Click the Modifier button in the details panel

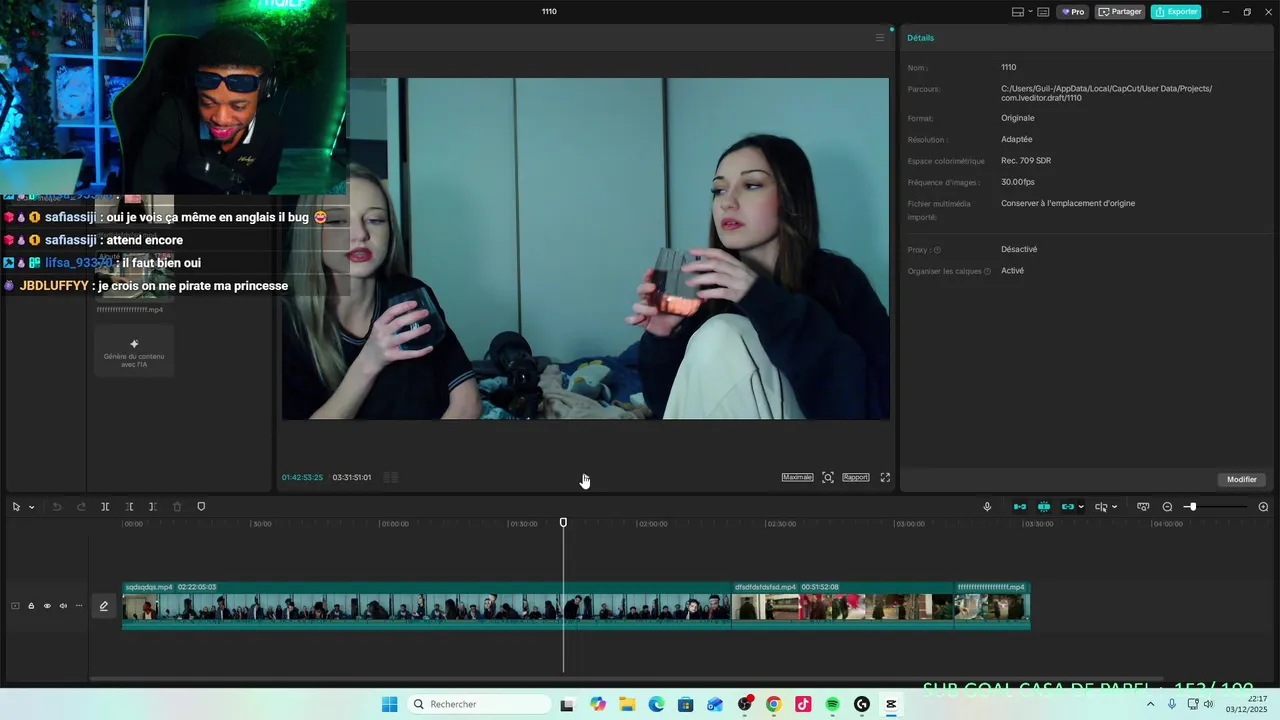click(x=1242, y=480)
